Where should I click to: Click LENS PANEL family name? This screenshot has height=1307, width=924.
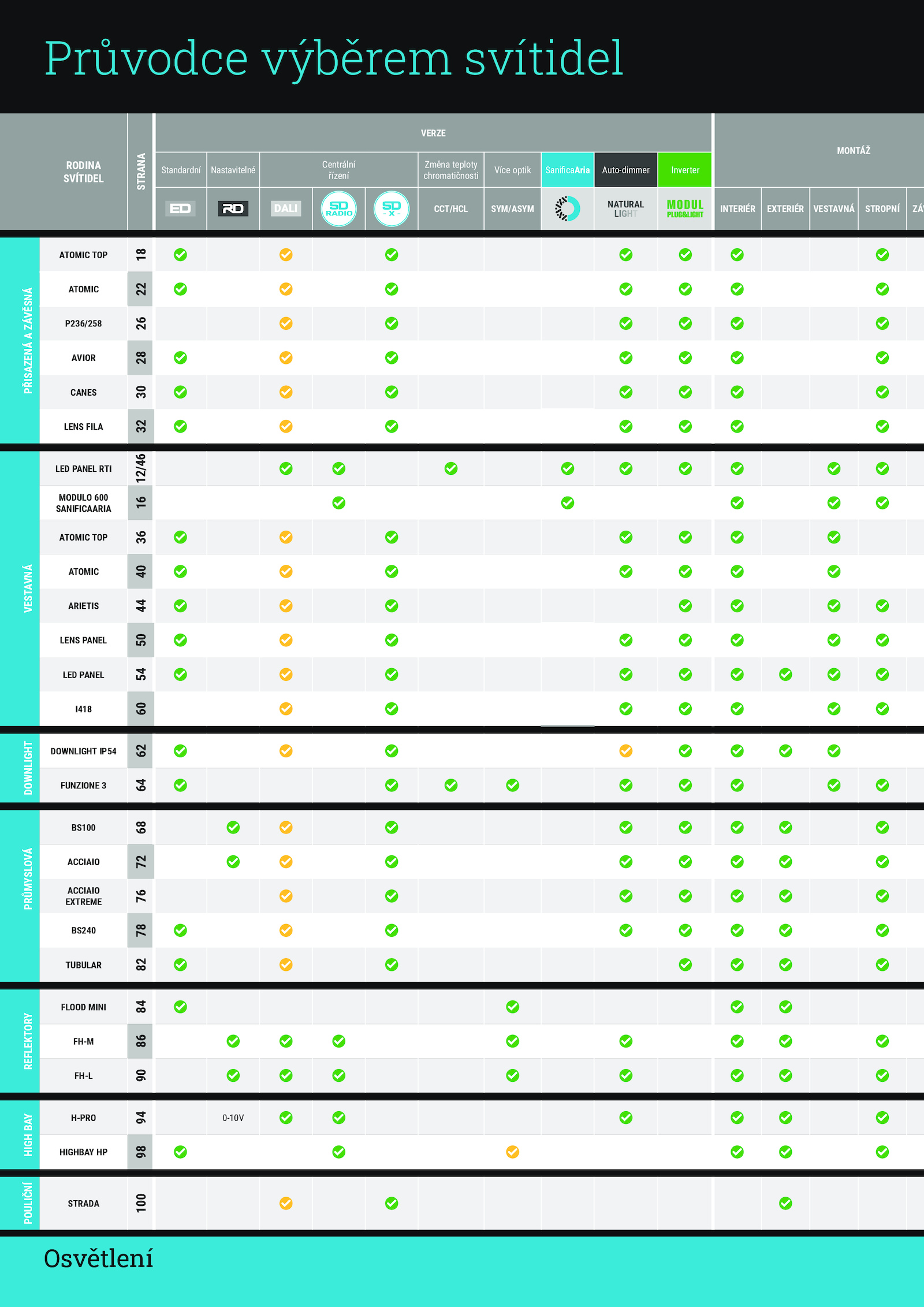tap(84, 640)
